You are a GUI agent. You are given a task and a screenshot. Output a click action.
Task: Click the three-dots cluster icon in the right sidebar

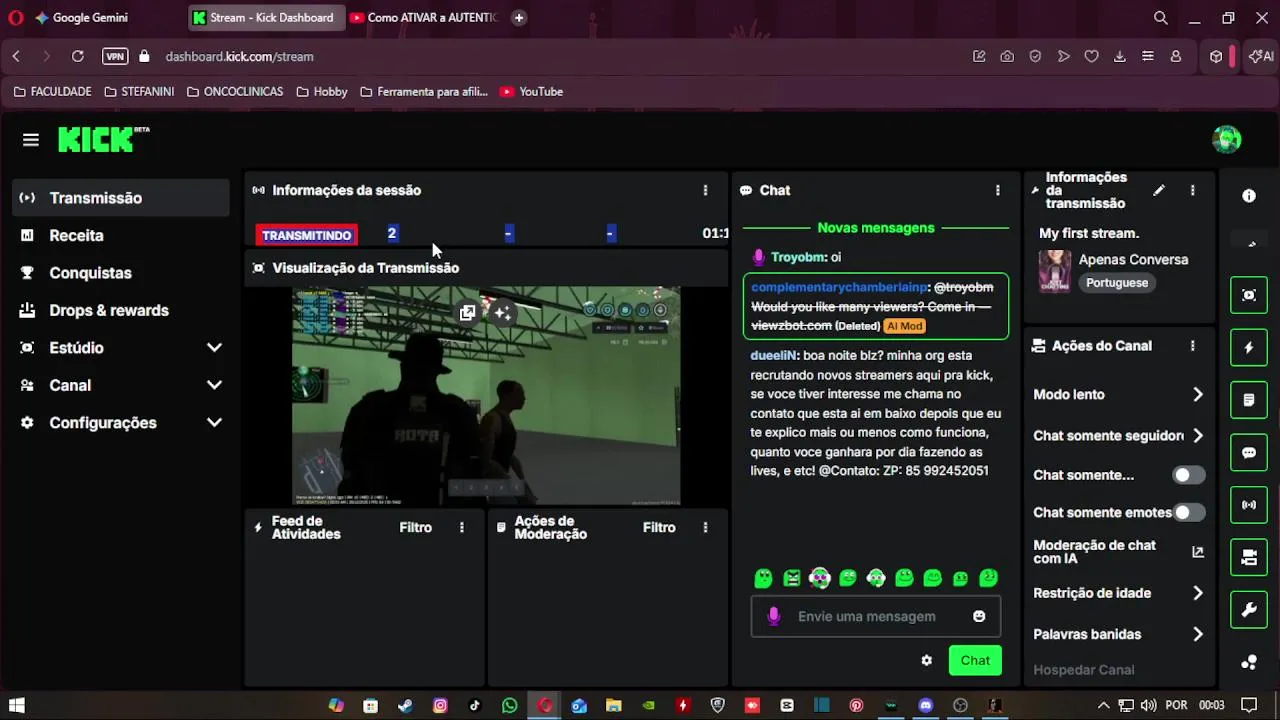(1249, 662)
